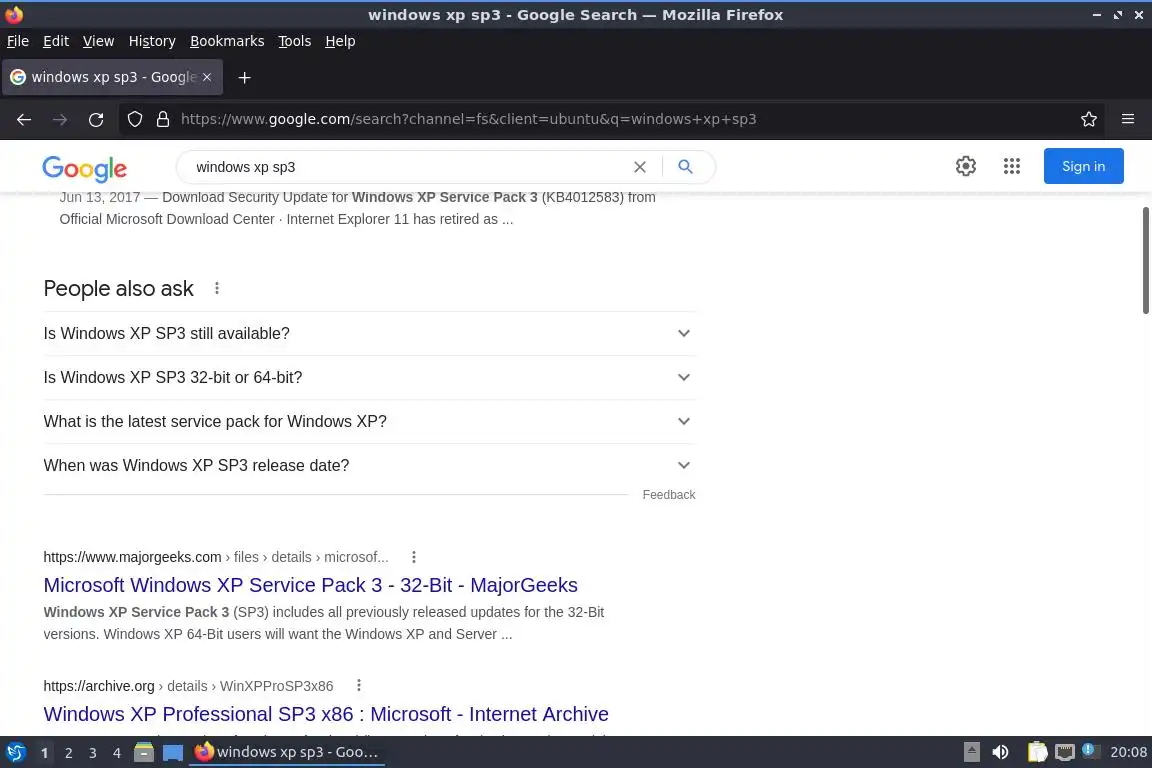Bookmark this page with the star
Screen dimensions: 1152x768
pyautogui.click(x=1089, y=119)
